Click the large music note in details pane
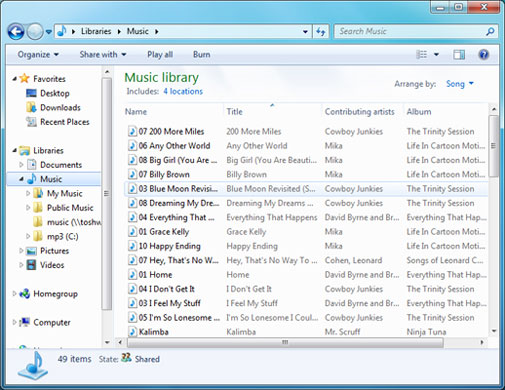This screenshot has height=390, width=505. coord(33,366)
